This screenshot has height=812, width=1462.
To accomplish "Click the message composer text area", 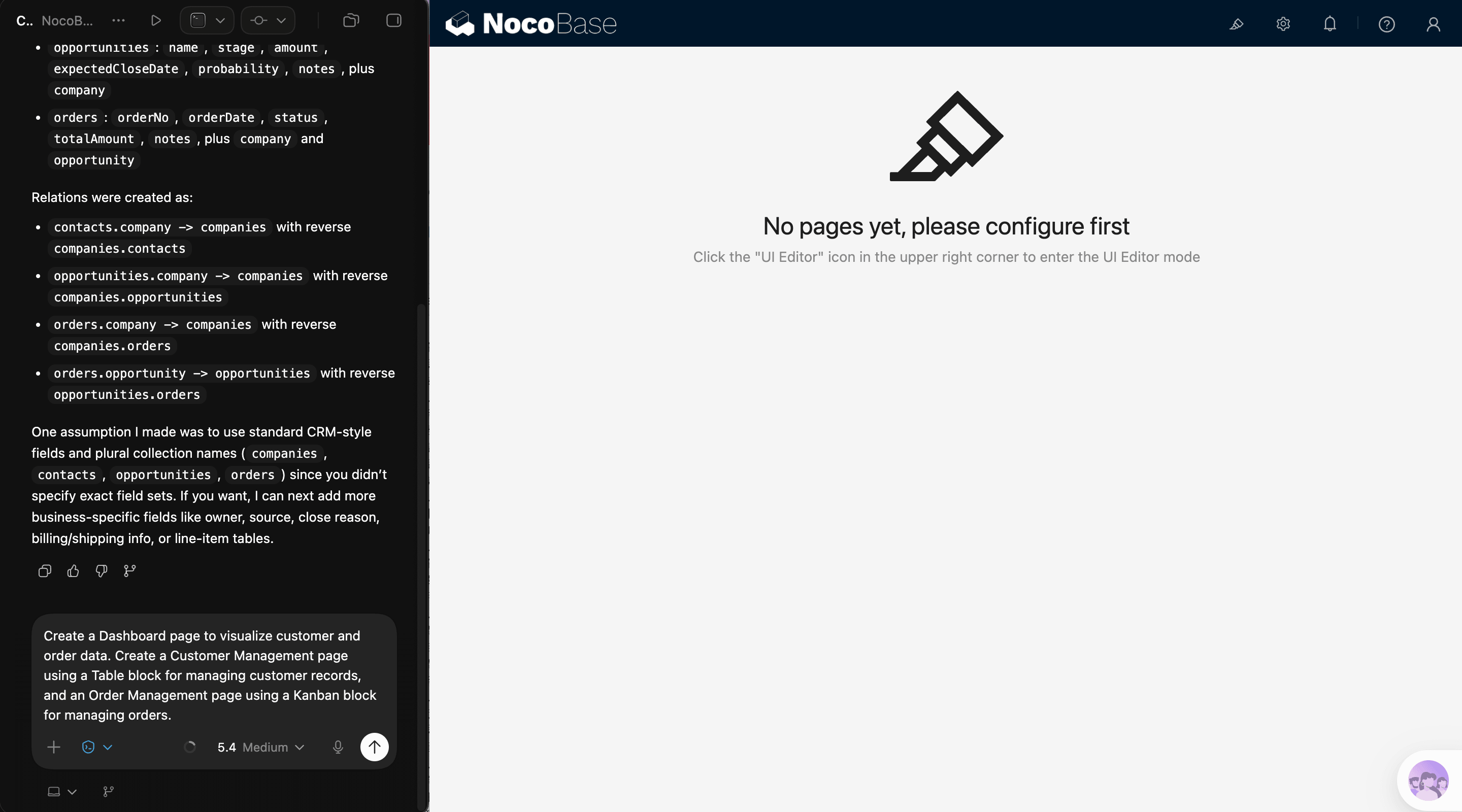I will pos(213,675).
